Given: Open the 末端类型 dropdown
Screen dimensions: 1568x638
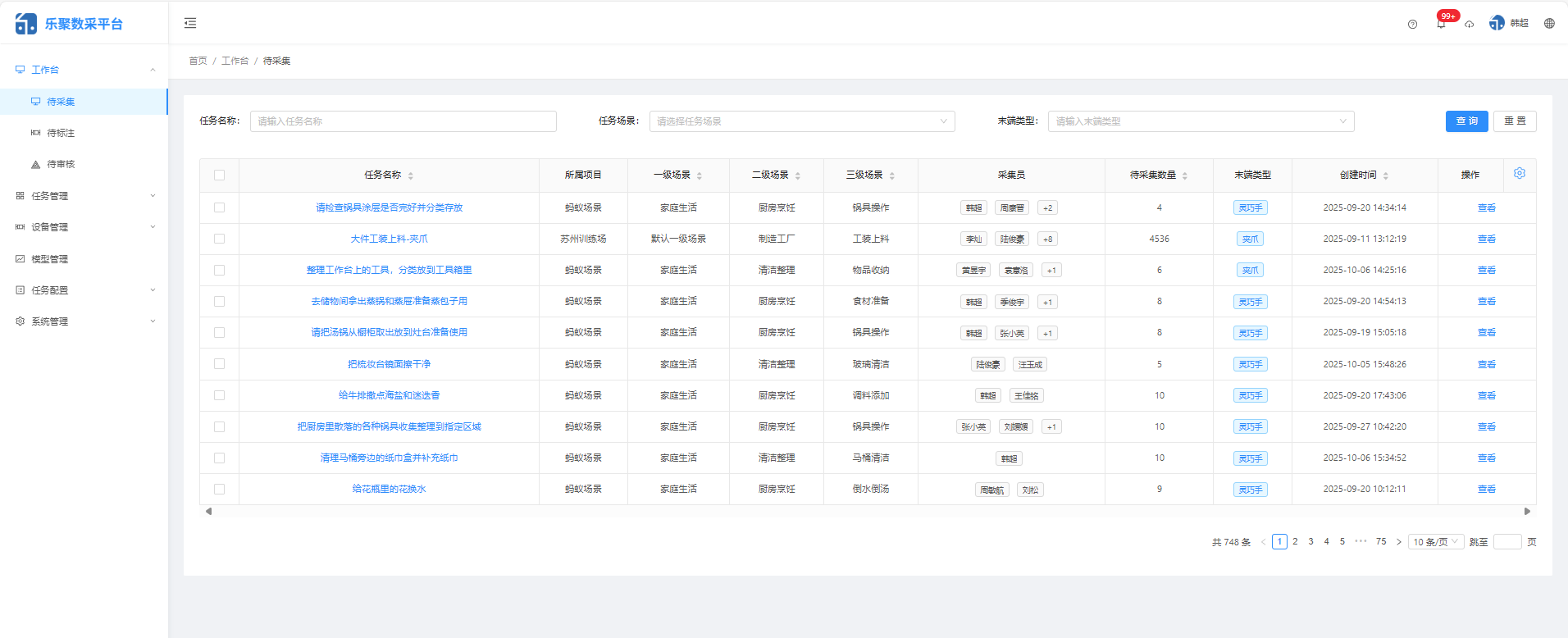Looking at the screenshot, I should (1201, 121).
